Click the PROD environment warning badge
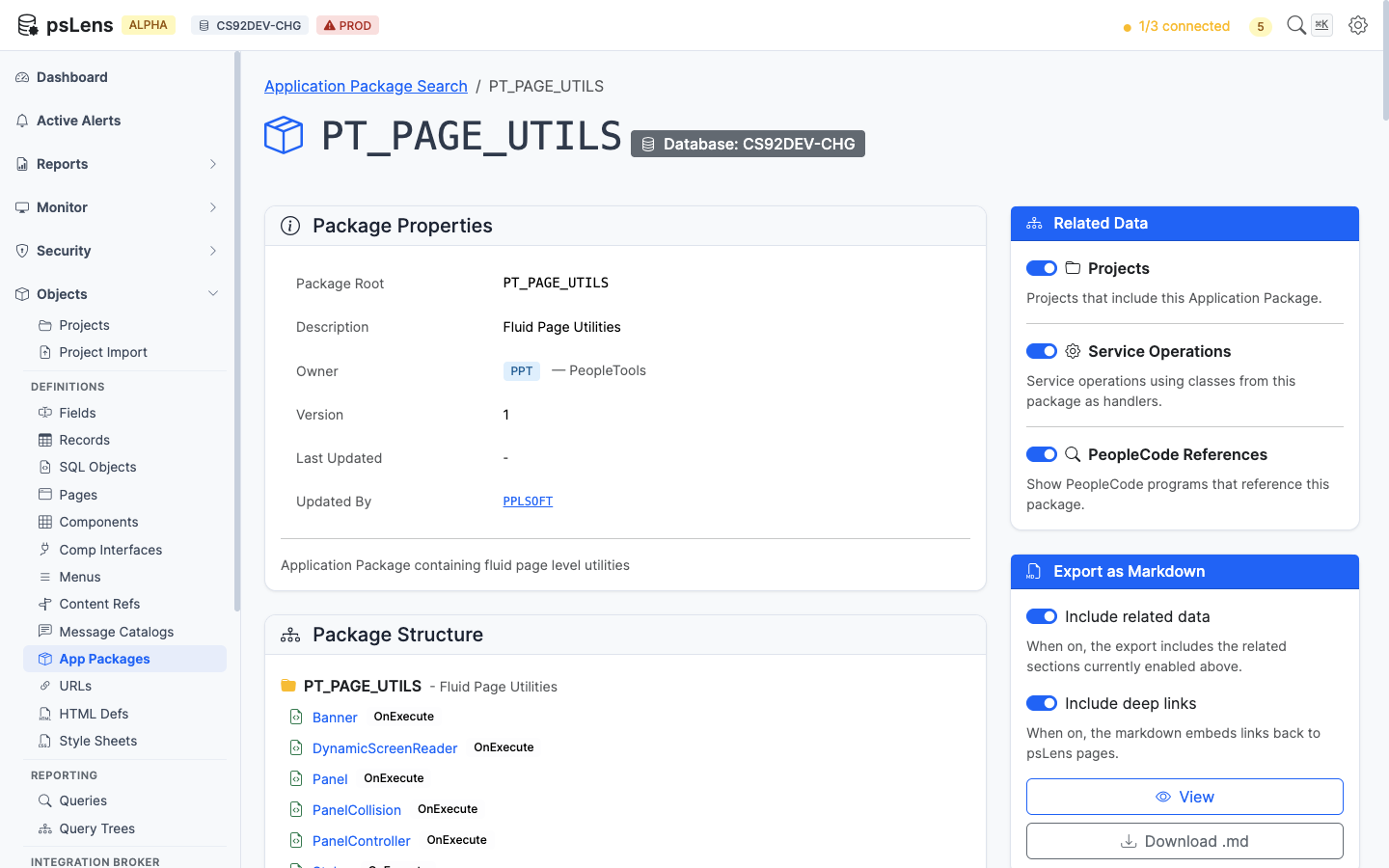The image size is (1389, 868). point(347,25)
